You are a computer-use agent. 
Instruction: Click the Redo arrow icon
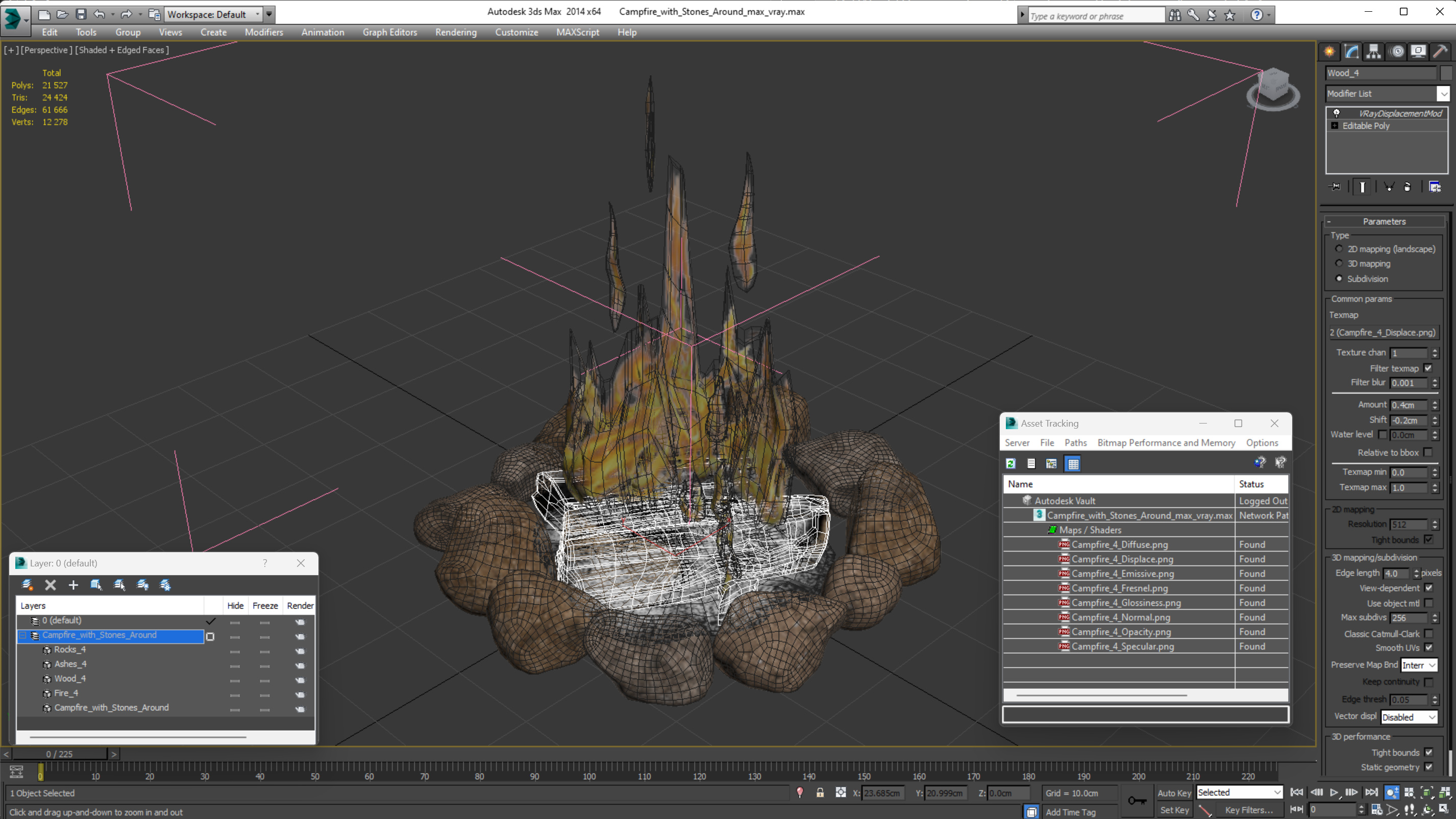point(126,14)
